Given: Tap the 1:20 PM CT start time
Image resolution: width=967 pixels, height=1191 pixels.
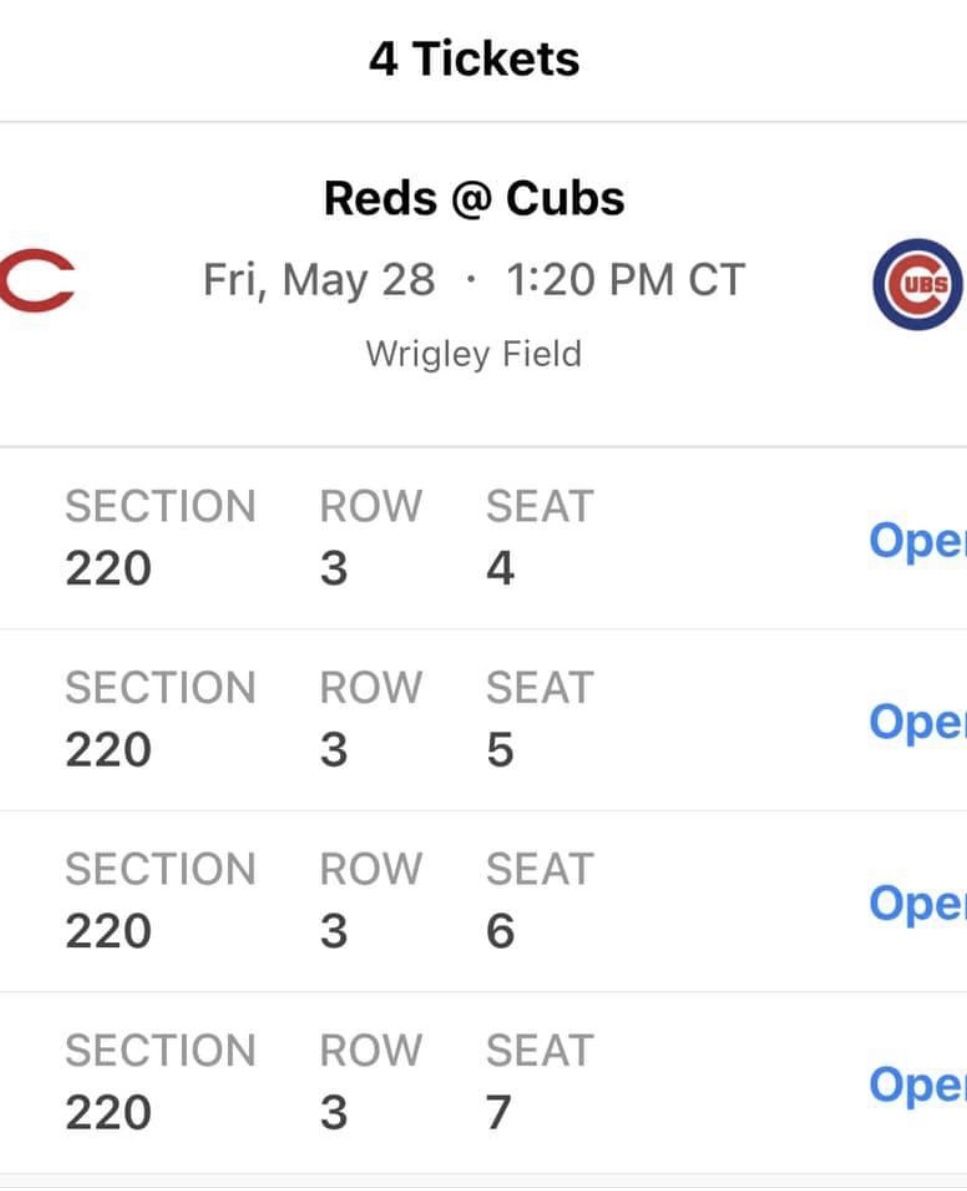Looking at the screenshot, I should coord(625,280).
